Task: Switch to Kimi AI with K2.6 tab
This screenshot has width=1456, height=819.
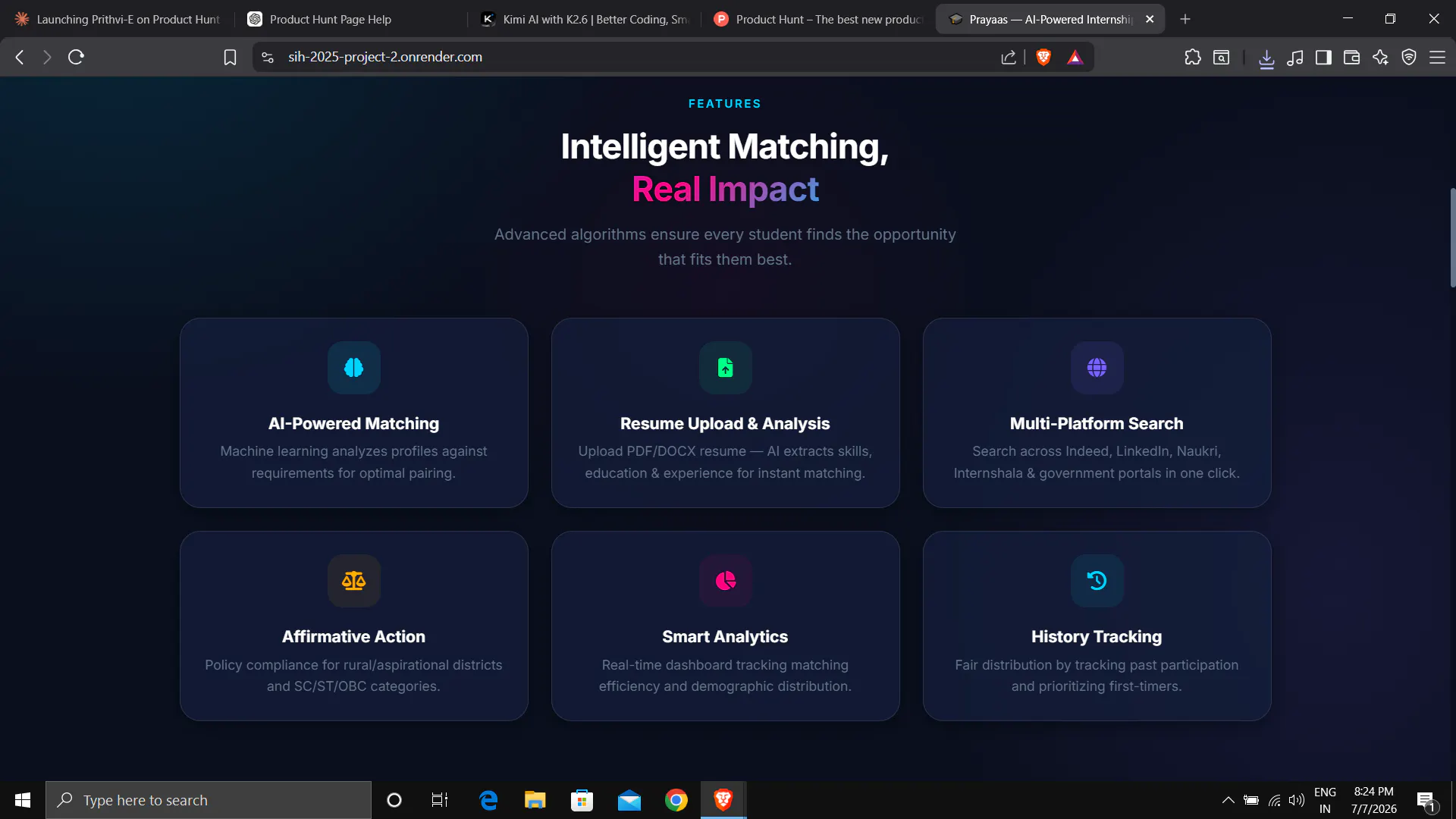Action: click(x=585, y=19)
